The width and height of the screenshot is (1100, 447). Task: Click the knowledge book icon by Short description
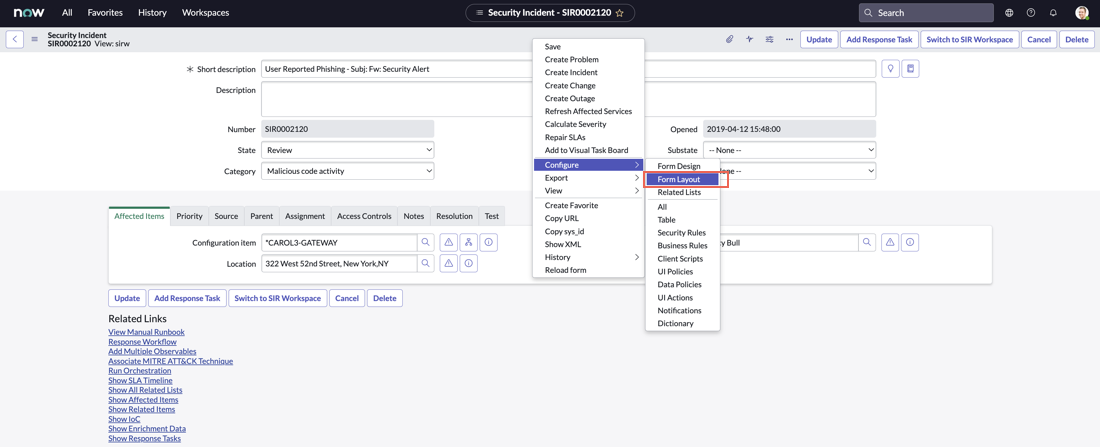click(x=911, y=69)
